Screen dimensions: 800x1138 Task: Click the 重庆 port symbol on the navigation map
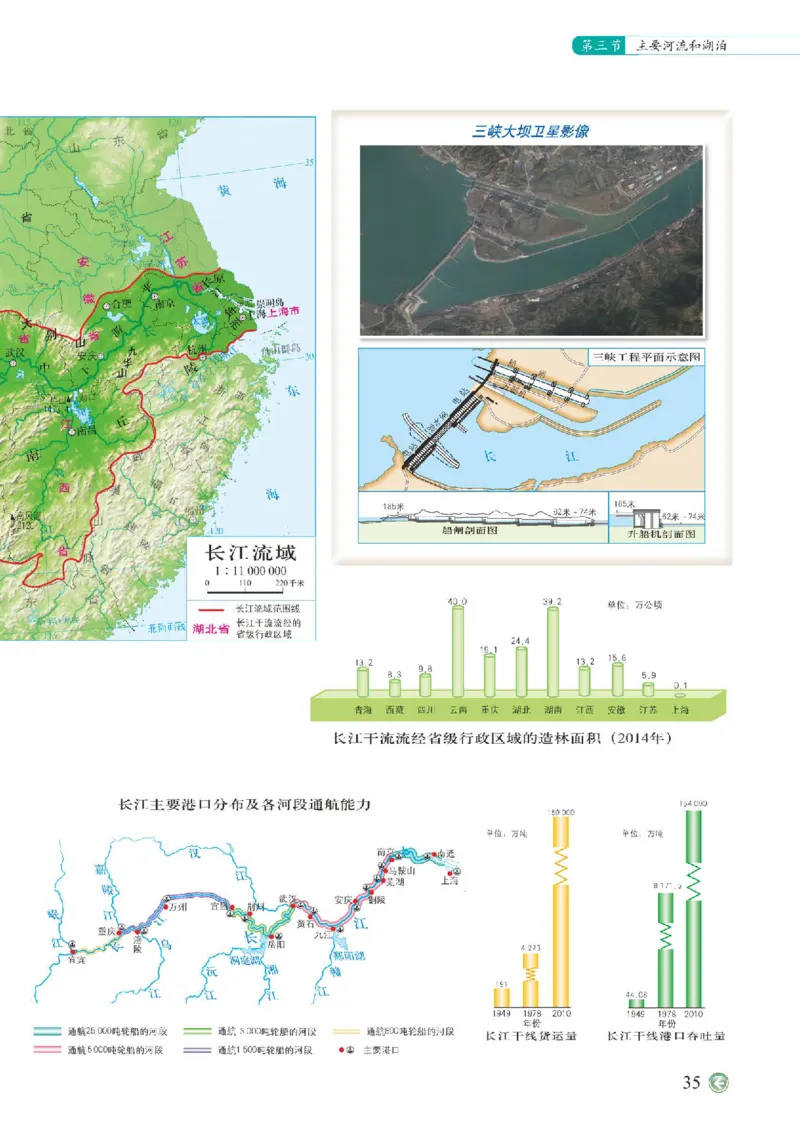[x=119, y=931]
